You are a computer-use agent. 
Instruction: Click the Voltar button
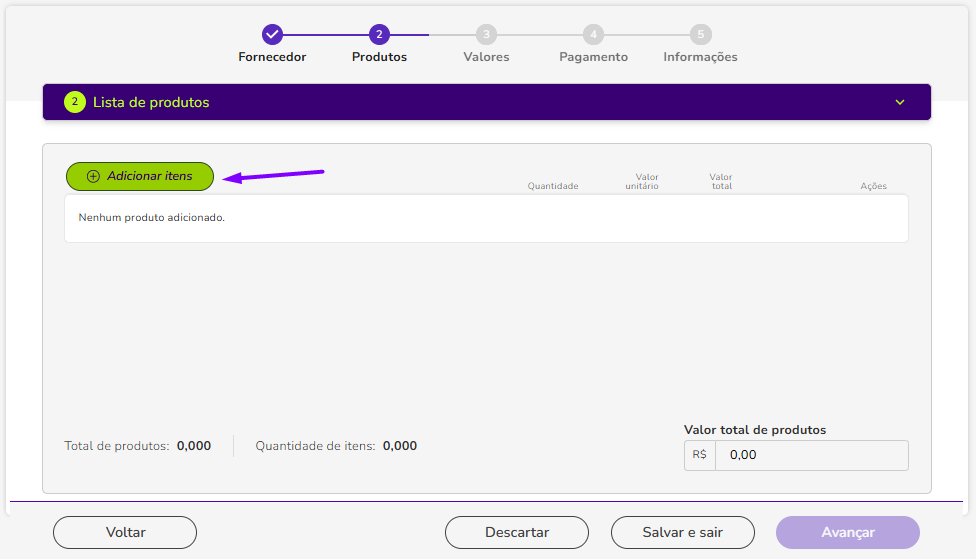click(x=125, y=532)
